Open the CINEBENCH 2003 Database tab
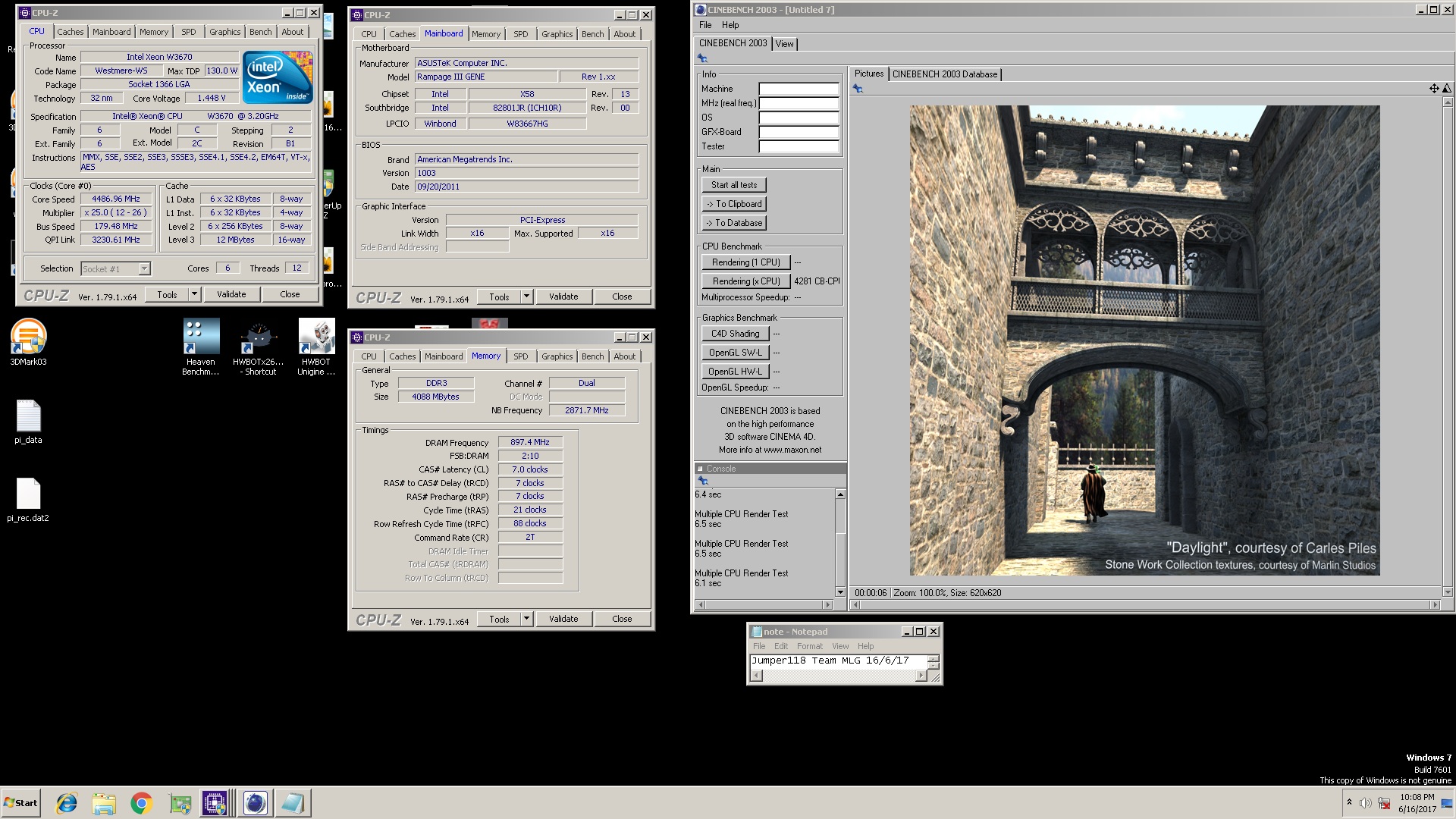Screen dimensions: 1456x819 [944, 74]
